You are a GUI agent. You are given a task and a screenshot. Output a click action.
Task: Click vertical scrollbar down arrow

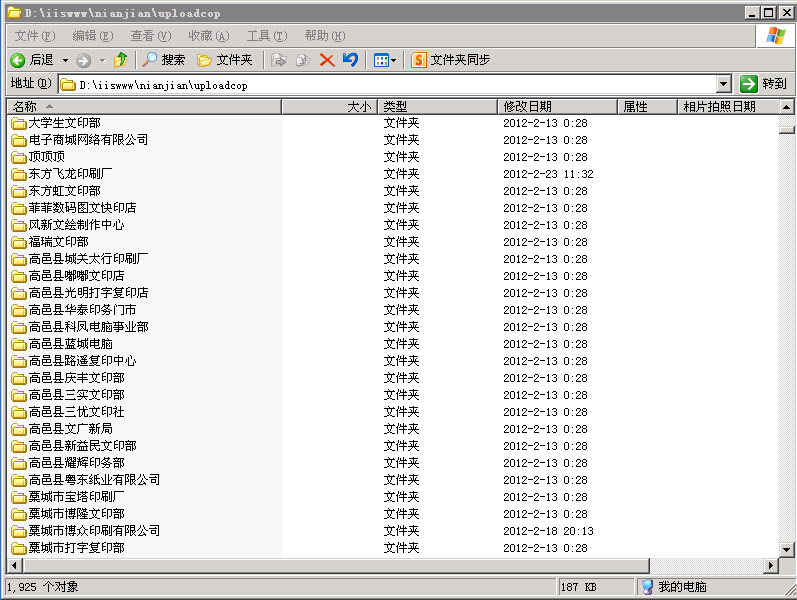pyautogui.click(x=786, y=549)
